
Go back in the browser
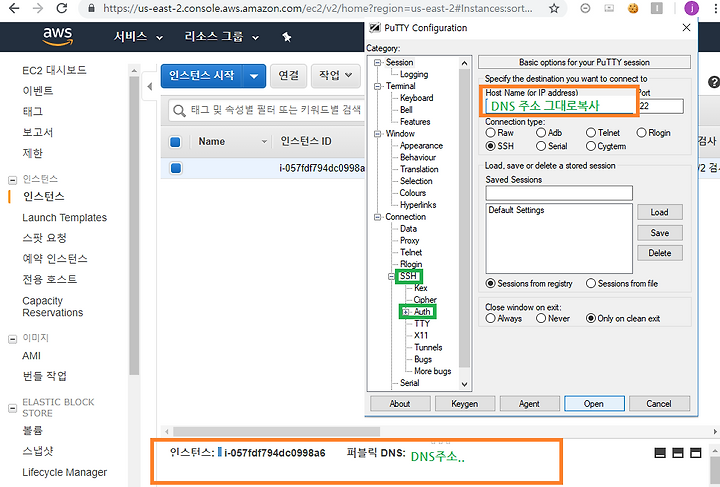click(14, 8)
